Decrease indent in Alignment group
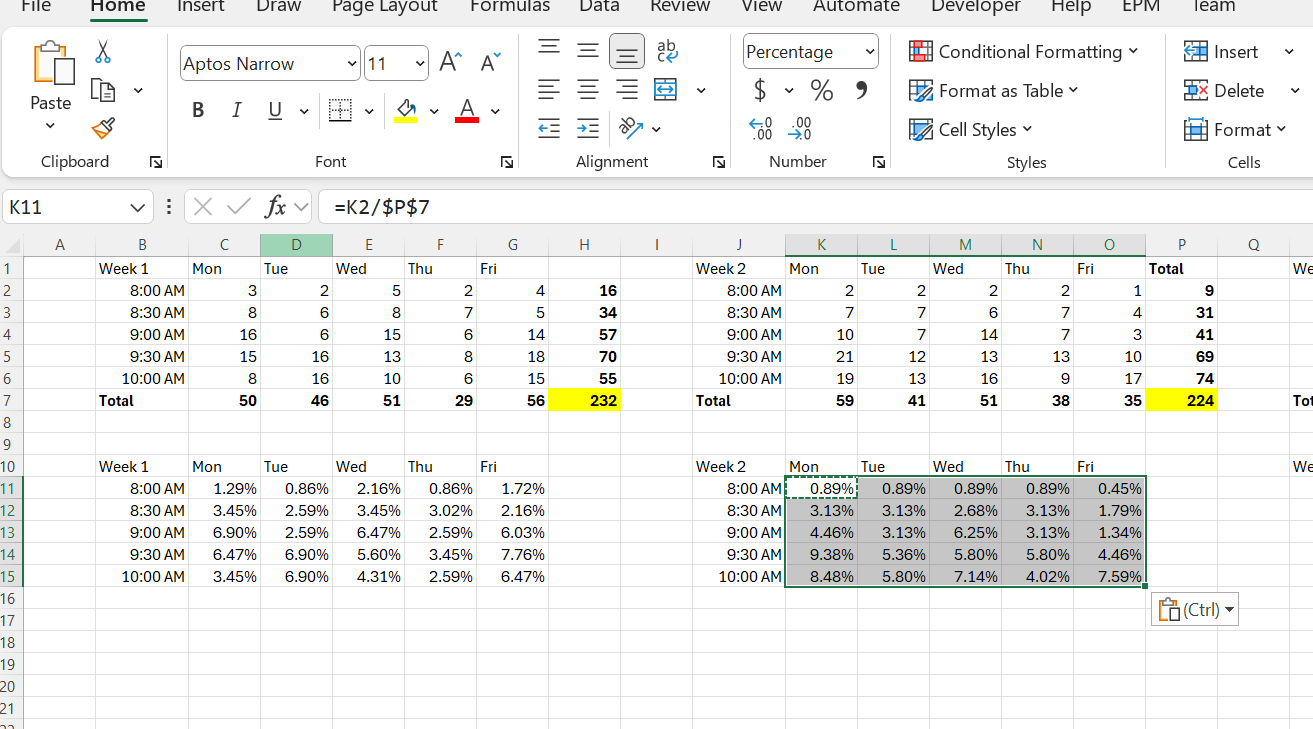The height and width of the screenshot is (729, 1313). click(x=548, y=128)
